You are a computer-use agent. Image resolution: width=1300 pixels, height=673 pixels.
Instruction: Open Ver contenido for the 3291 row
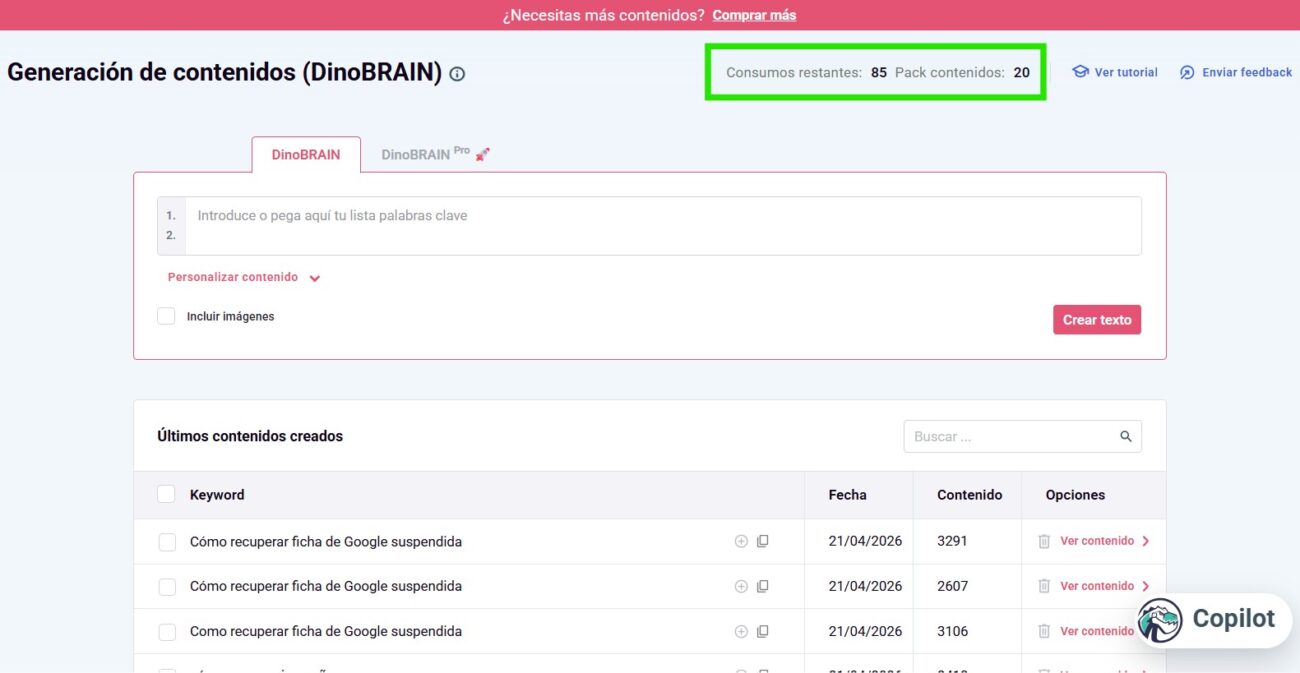tap(1105, 541)
